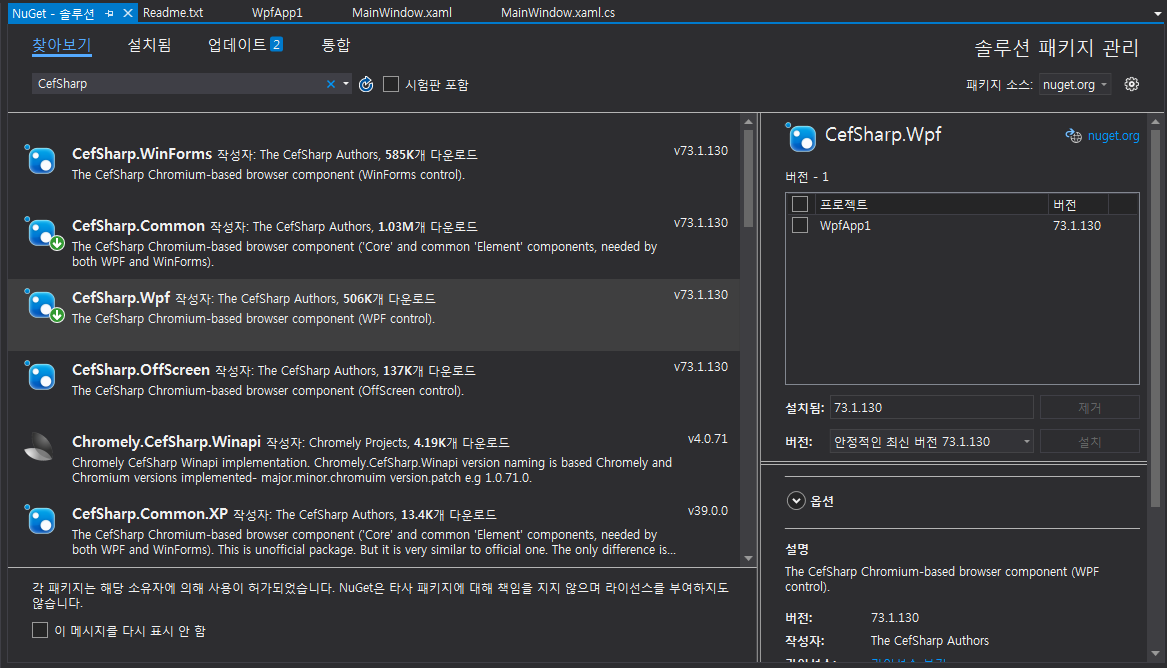Select CefSharp.OffScreen package title

point(141,370)
